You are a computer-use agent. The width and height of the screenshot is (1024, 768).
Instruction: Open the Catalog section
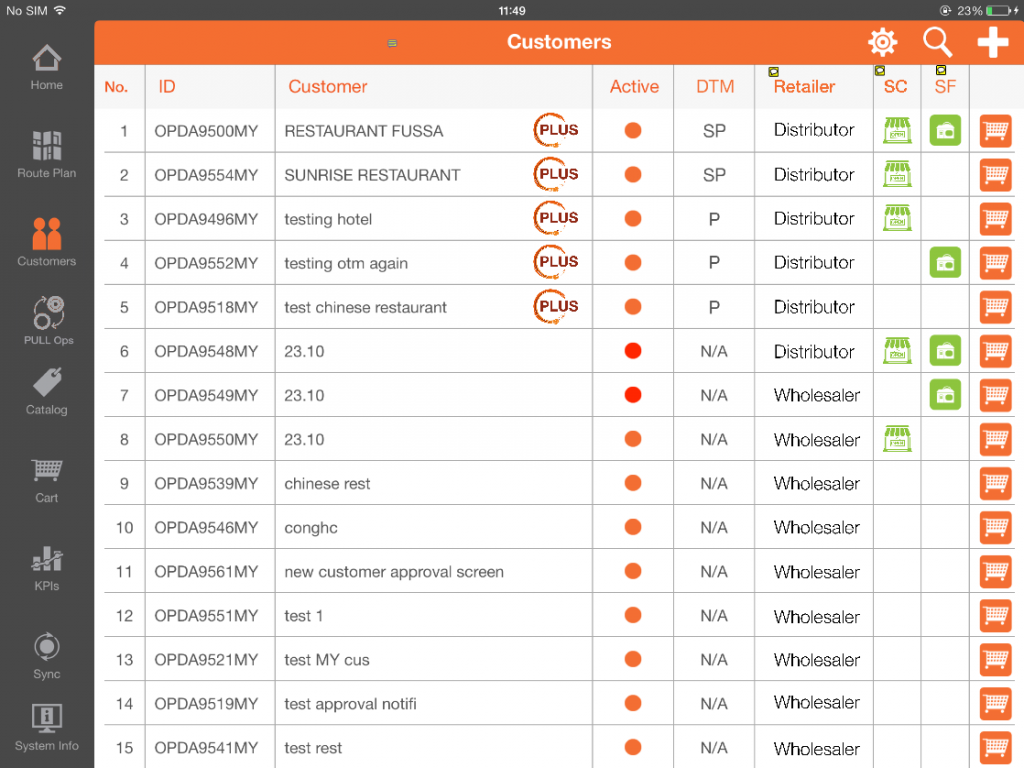46,392
